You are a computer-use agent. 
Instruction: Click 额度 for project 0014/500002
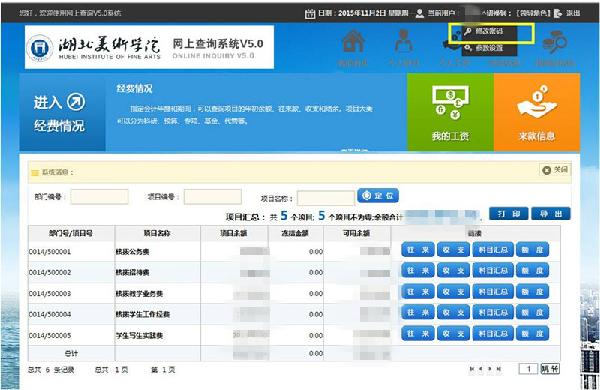coord(532,270)
